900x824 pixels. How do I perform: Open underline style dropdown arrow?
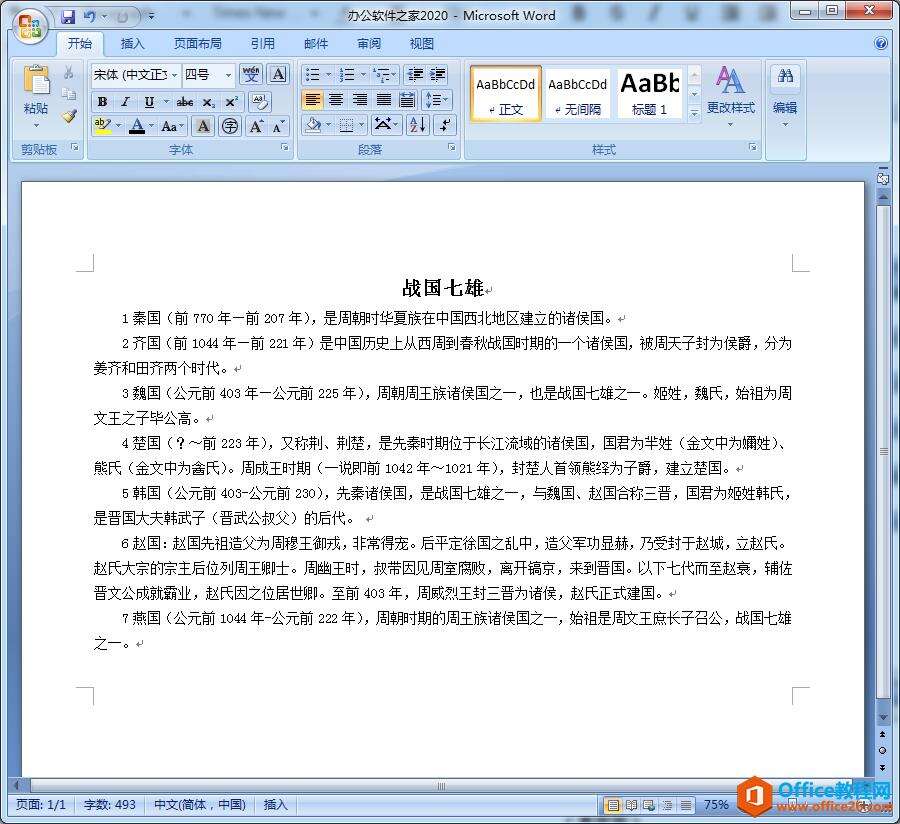166,102
